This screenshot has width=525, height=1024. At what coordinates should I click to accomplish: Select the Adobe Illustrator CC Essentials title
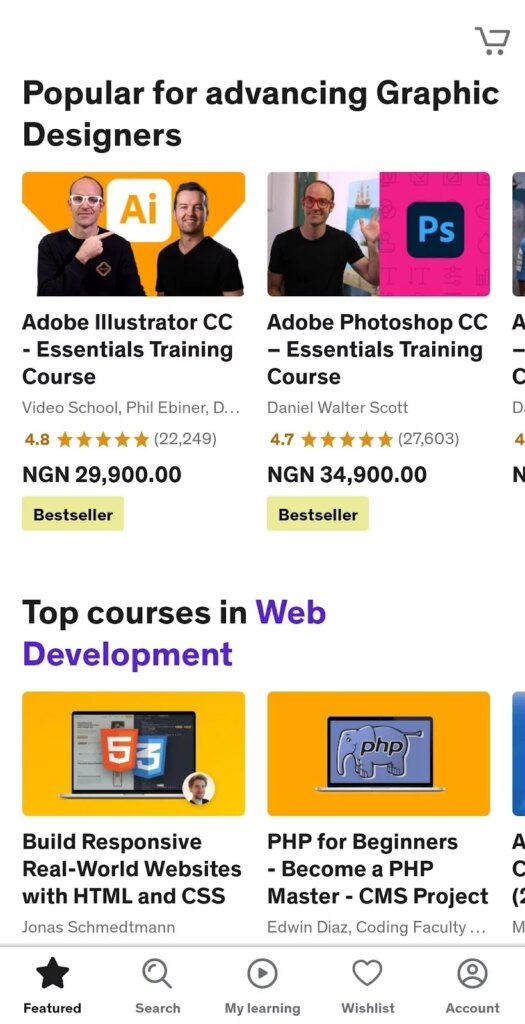[x=128, y=349]
